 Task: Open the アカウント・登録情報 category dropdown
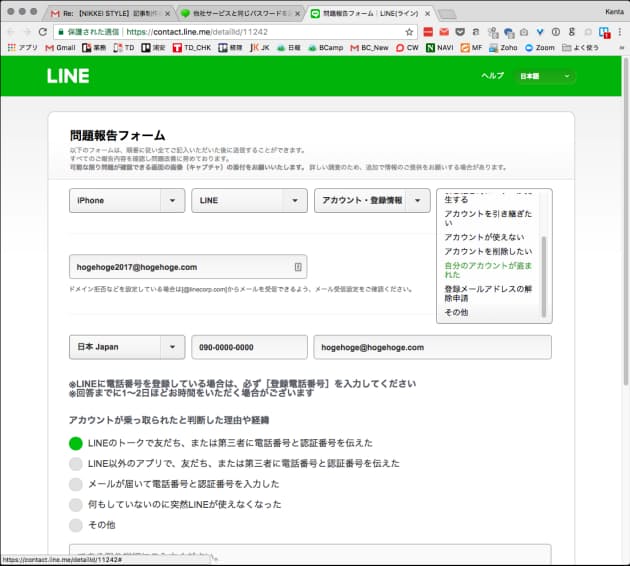pos(371,201)
